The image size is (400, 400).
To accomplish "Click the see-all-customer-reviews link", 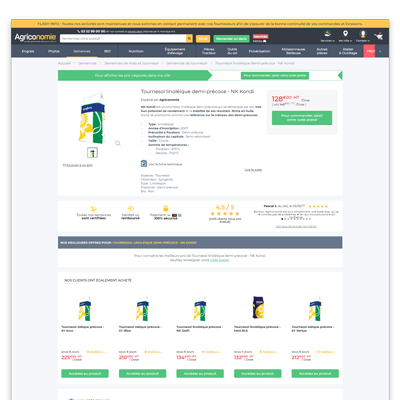I will pyautogui.click(x=296, y=227).
